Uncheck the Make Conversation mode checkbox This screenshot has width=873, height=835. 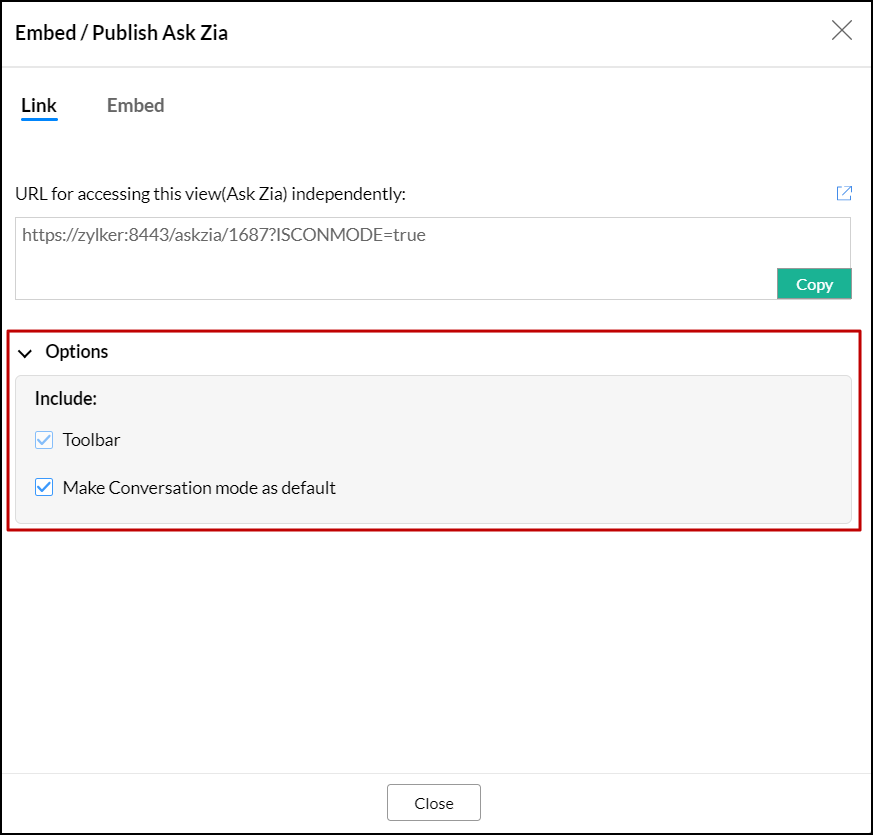(x=44, y=488)
